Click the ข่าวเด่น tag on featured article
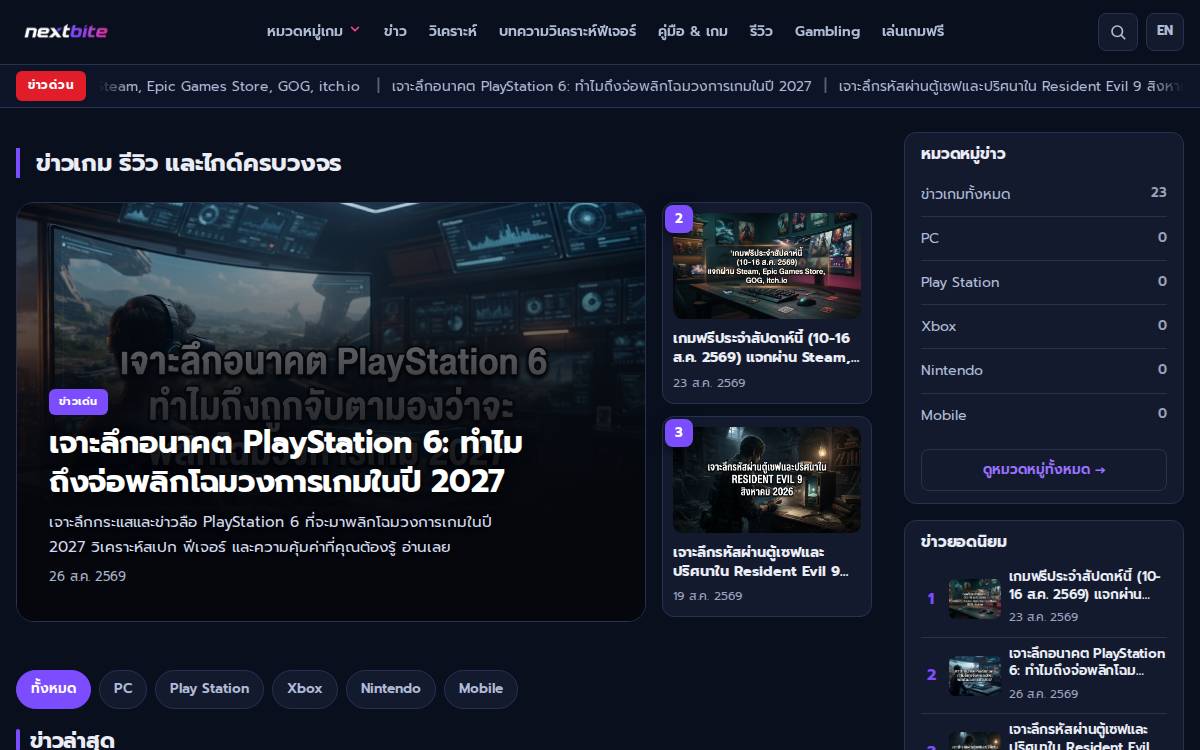The width and height of the screenshot is (1200, 750). coord(78,401)
